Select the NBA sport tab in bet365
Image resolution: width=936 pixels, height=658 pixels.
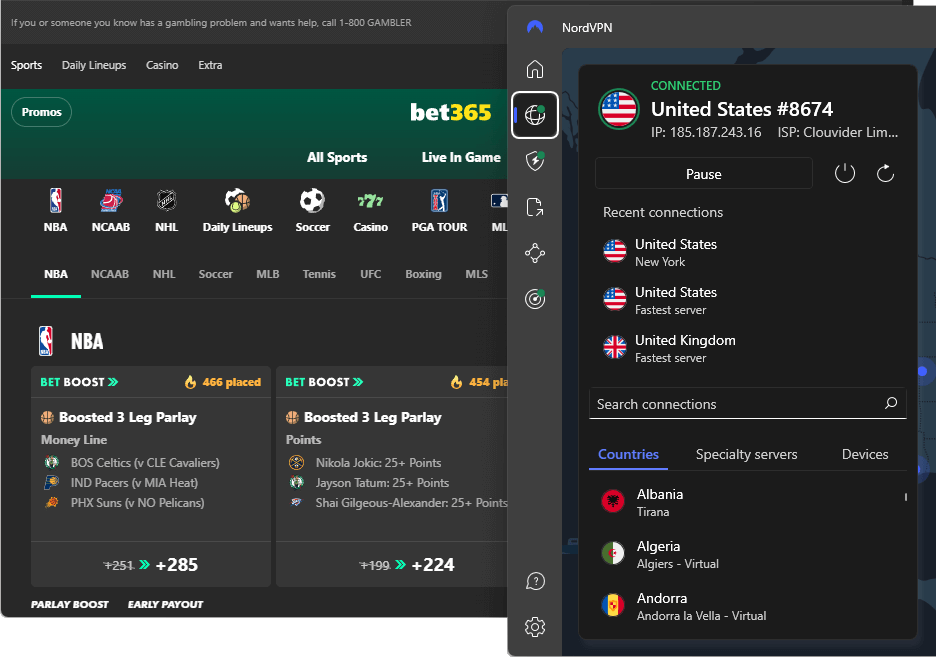[x=56, y=274]
